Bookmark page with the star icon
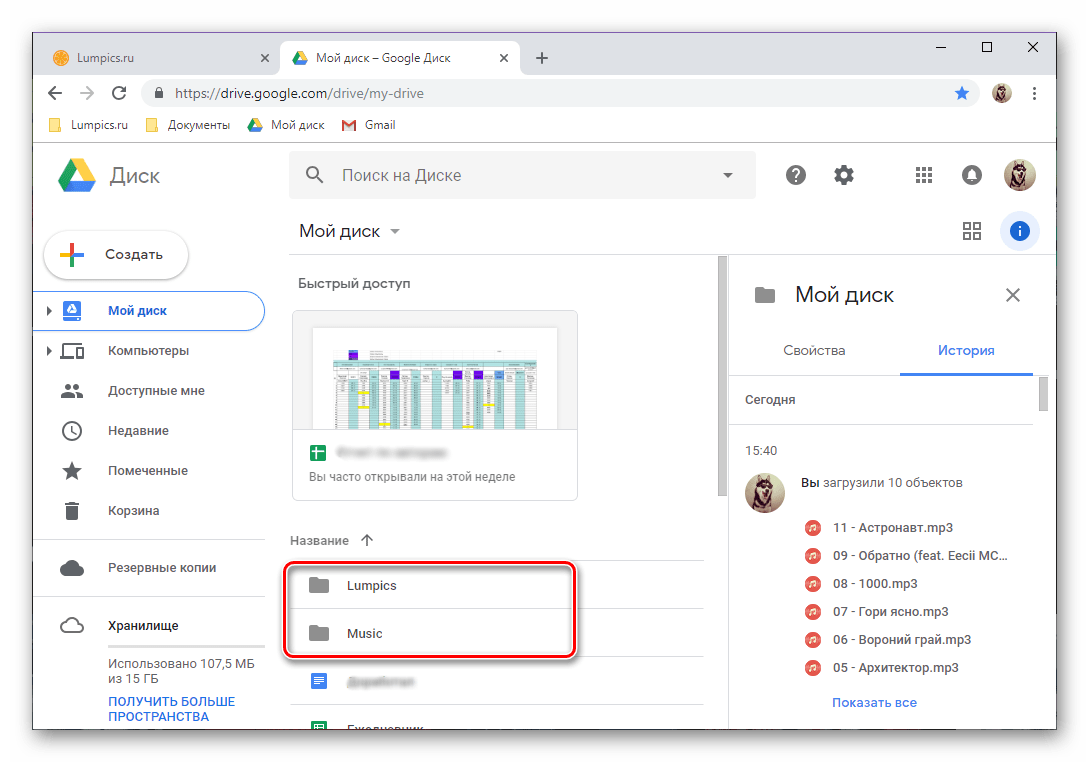Screen dimensions: 1089x762 (961, 93)
